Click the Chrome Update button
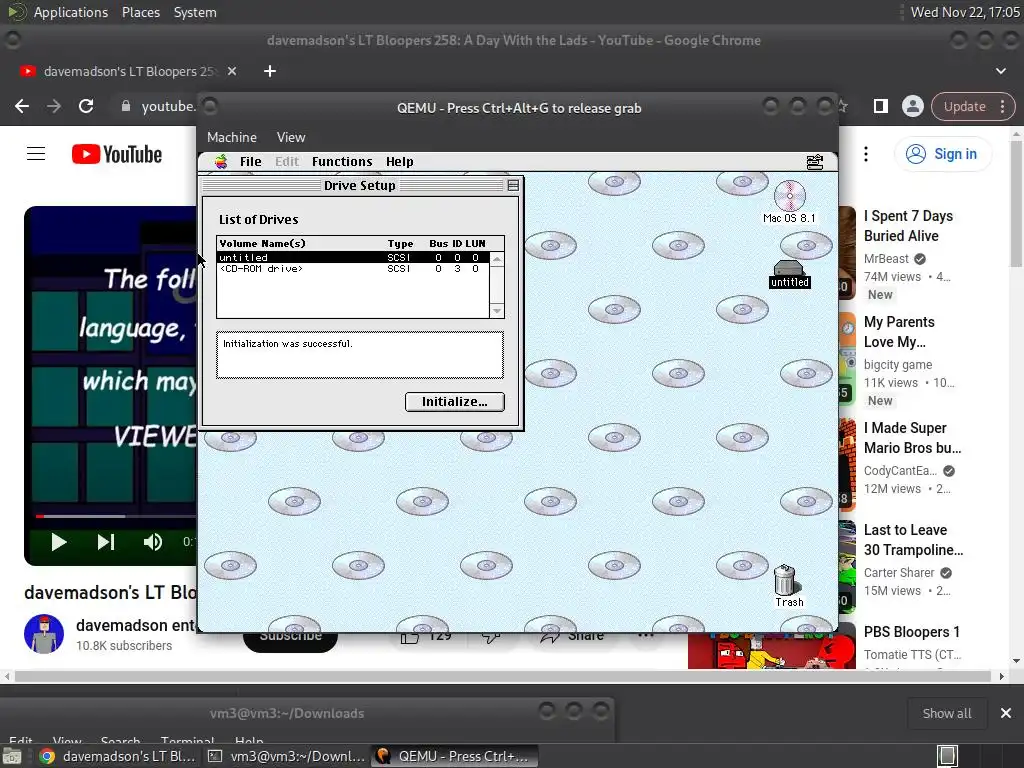Screen dimensions: 1024x768 click(972, 106)
